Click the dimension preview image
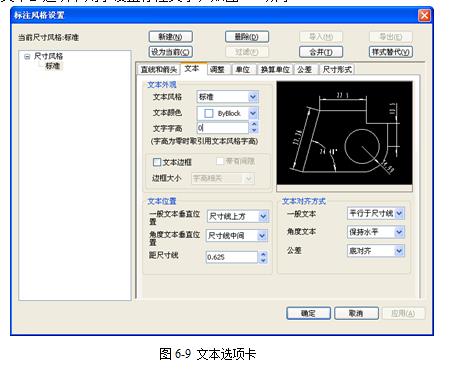Image resolution: width=454 pixels, height=374 pixels. (x=344, y=133)
